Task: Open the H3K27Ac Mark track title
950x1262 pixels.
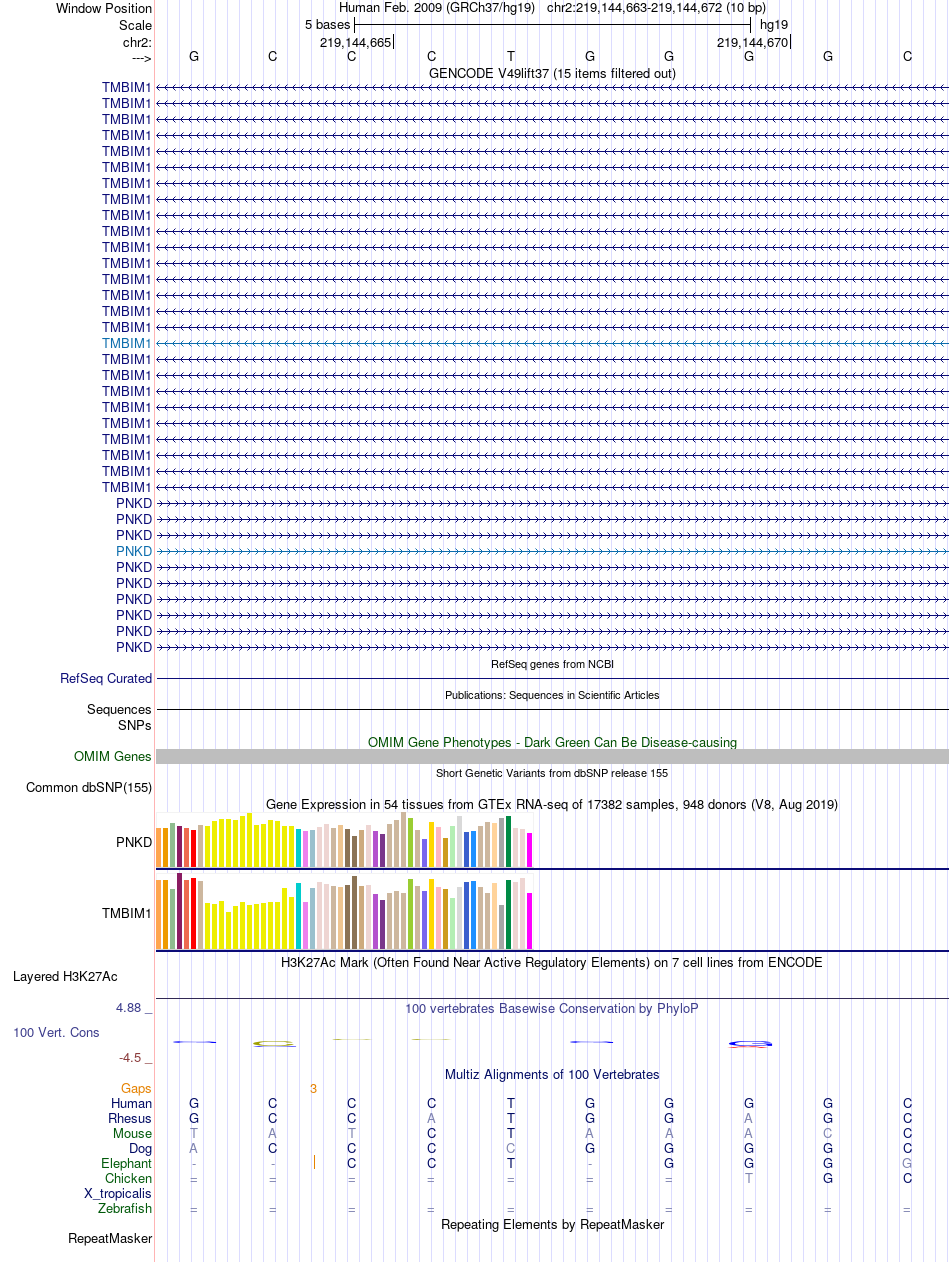Action: point(552,962)
